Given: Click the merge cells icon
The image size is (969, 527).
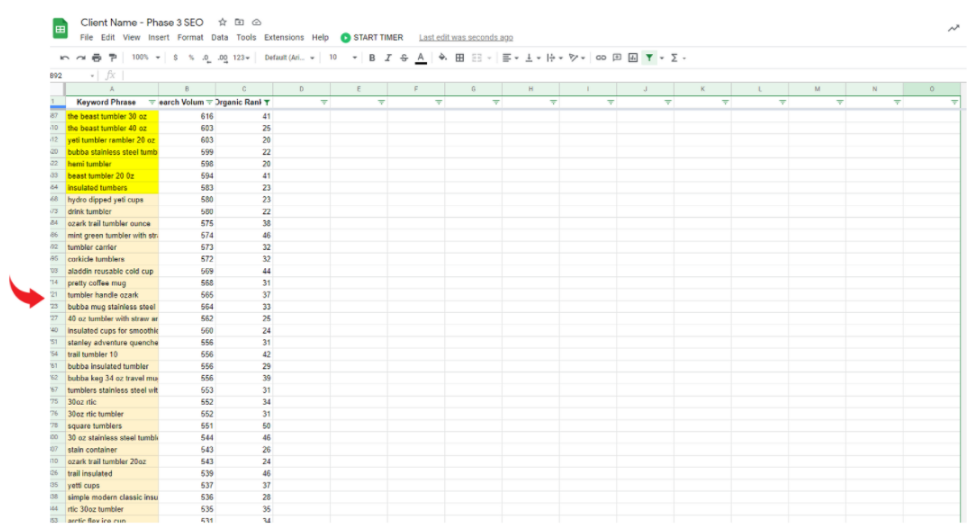Looking at the screenshot, I should click(476, 57).
